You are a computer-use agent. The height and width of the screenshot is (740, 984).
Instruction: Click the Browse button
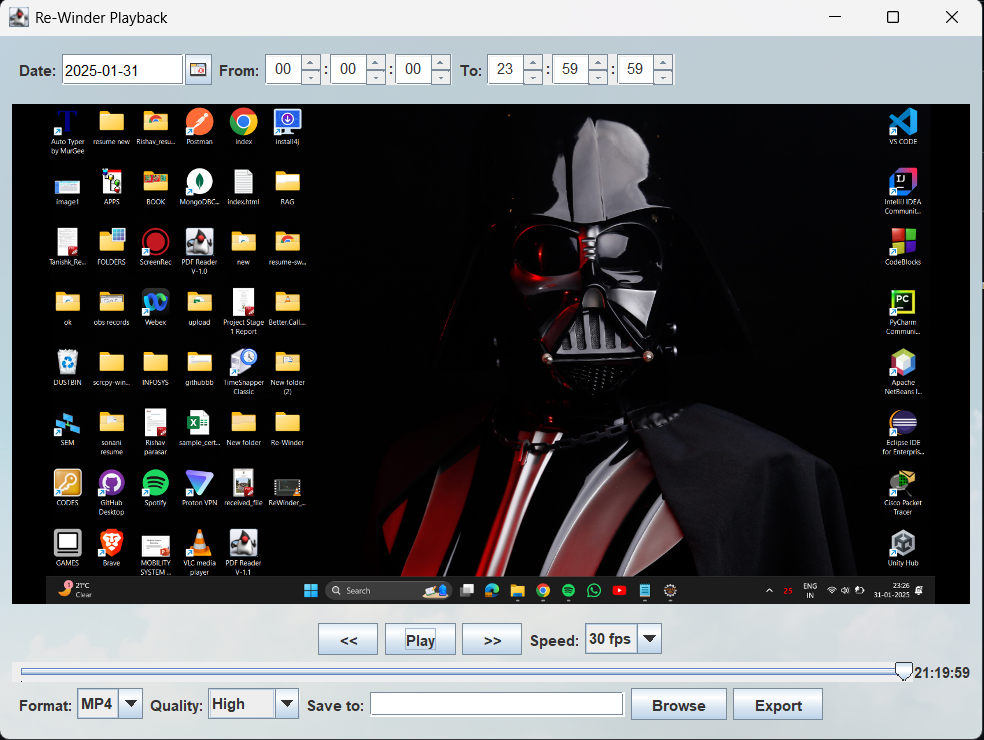click(x=678, y=705)
